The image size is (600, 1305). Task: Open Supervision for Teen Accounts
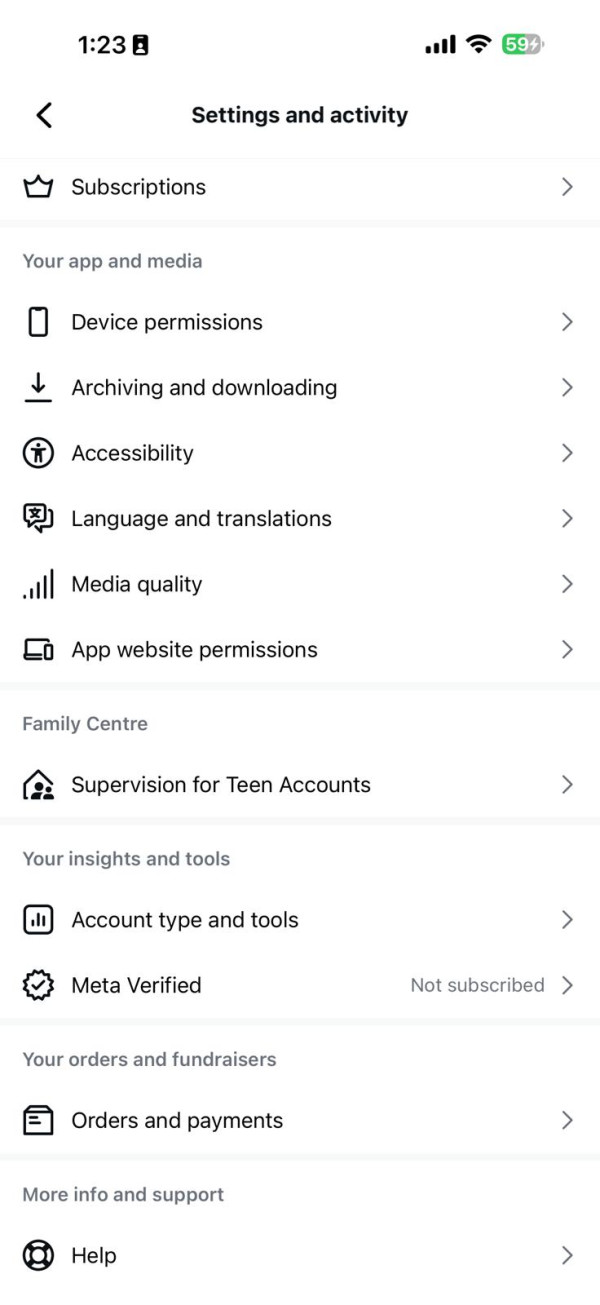(x=220, y=785)
